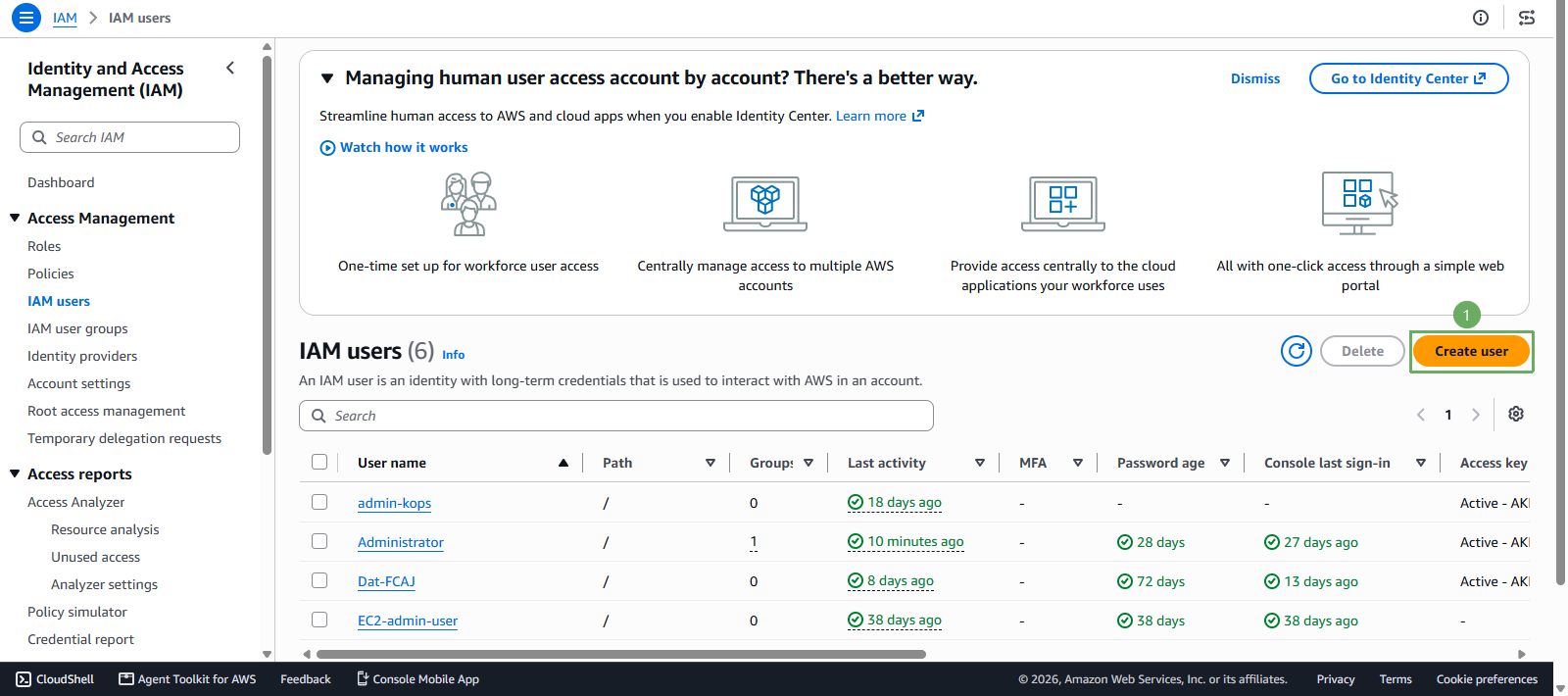
Task: Check the Dat-FCAJ row checkbox
Action: tap(319, 580)
